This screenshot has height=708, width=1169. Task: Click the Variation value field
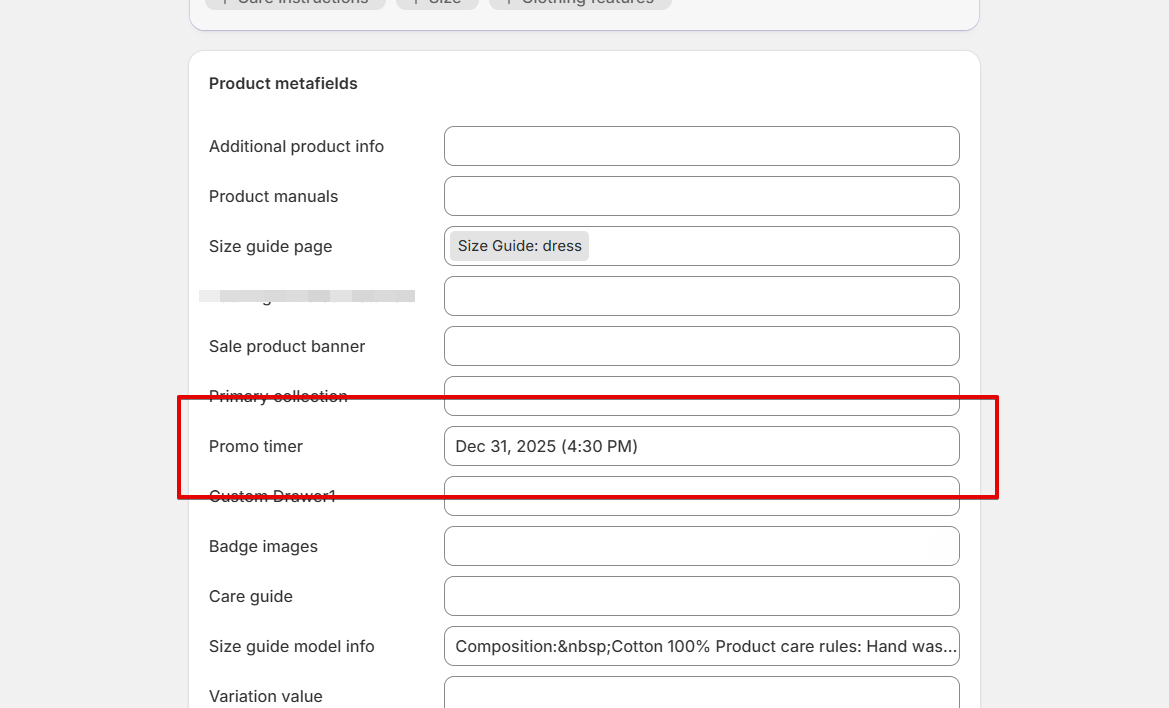[702, 693]
